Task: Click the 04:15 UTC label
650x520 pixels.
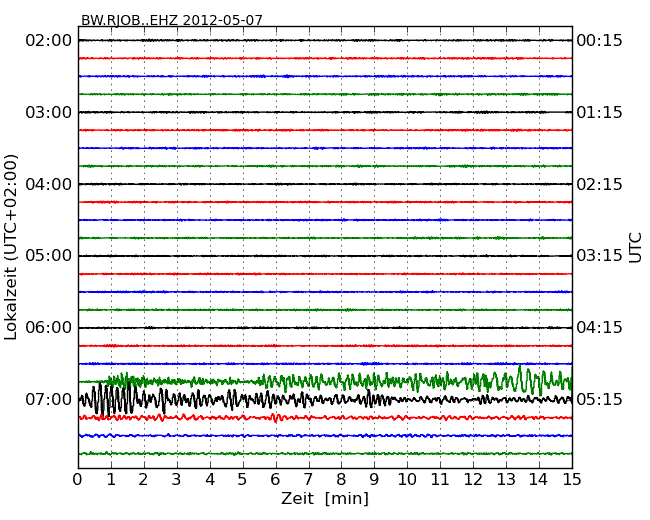Action: [599, 328]
